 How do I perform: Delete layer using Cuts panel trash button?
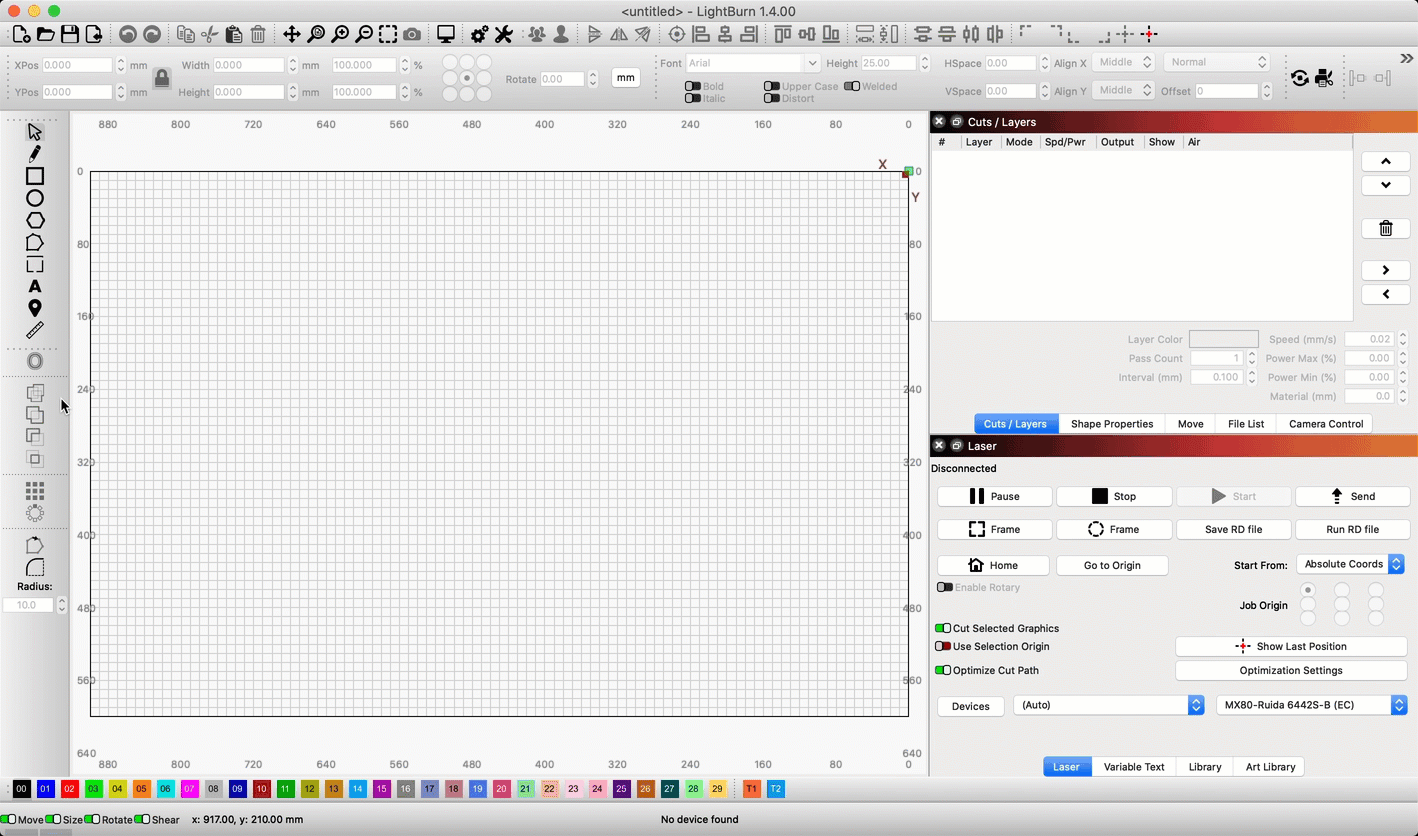[1386, 228]
